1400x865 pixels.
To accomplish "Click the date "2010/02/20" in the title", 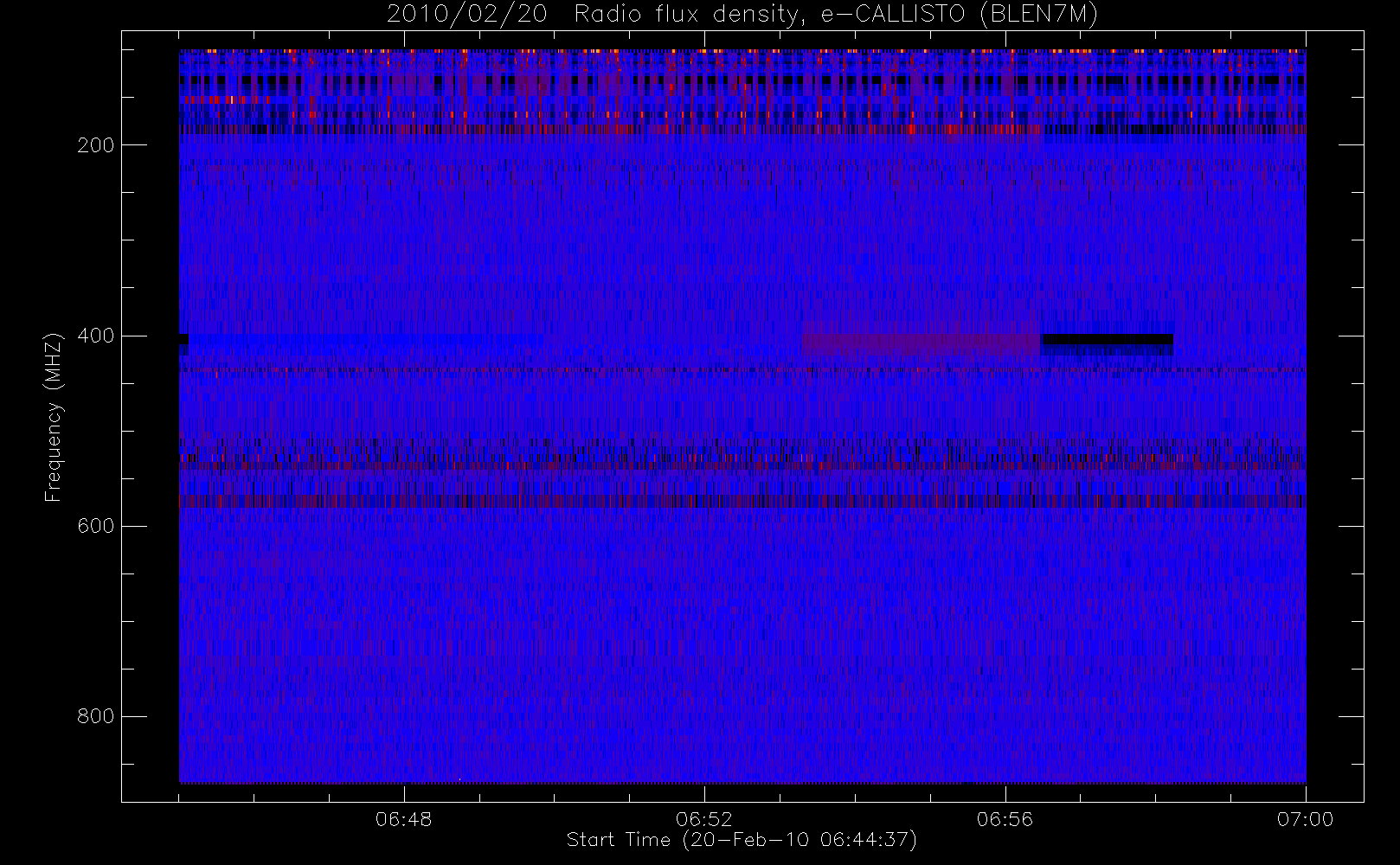I will pos(467,15).
